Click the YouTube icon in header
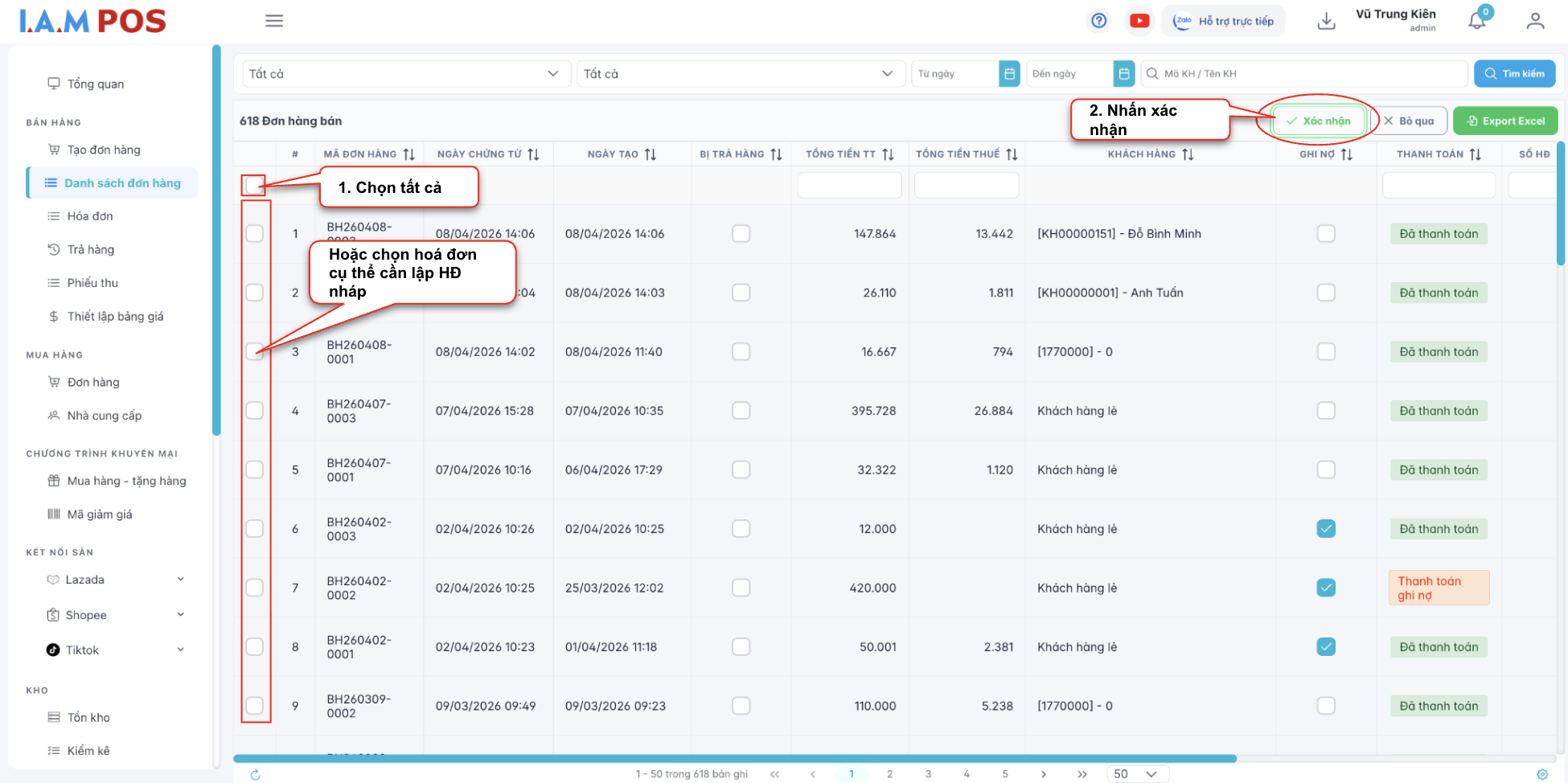The width and height of the screenshot is (1568, 783). click(1139, 21)
